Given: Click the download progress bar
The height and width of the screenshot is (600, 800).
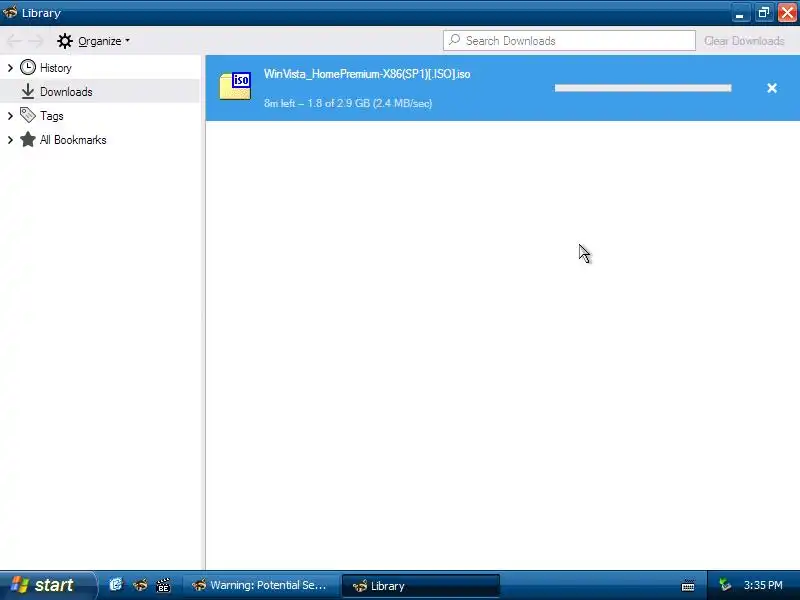Looking at the screenshot, I should point(643,88).
